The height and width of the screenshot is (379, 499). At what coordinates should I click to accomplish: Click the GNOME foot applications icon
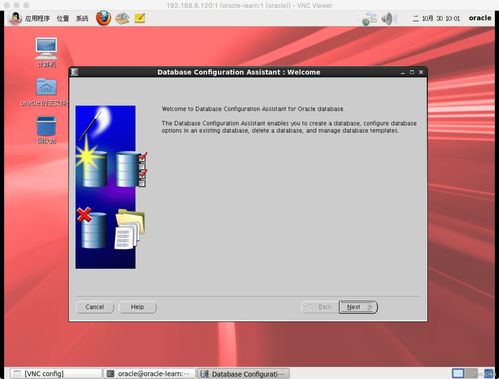pos(15,18)
